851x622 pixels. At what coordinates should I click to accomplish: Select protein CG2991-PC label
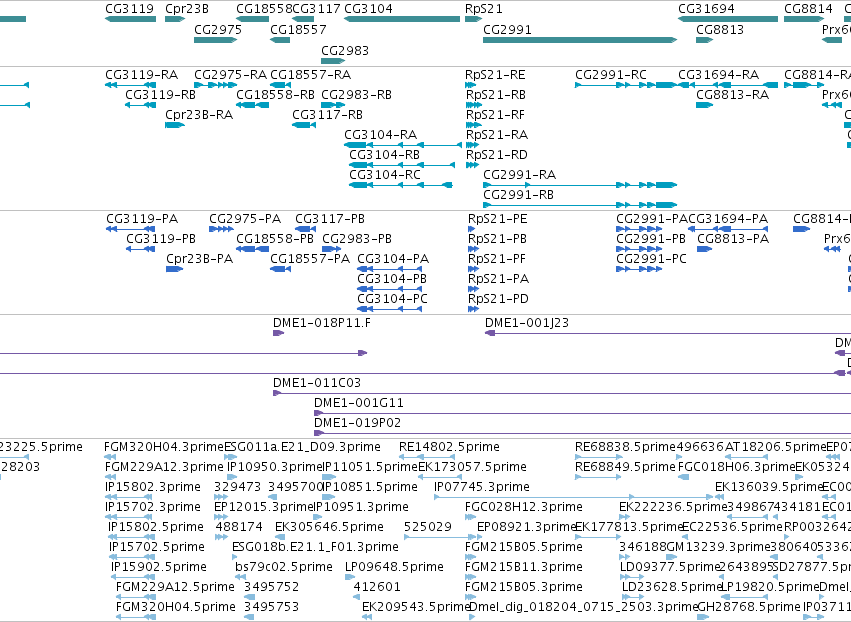pyautogui.click(x=651, y=259)
